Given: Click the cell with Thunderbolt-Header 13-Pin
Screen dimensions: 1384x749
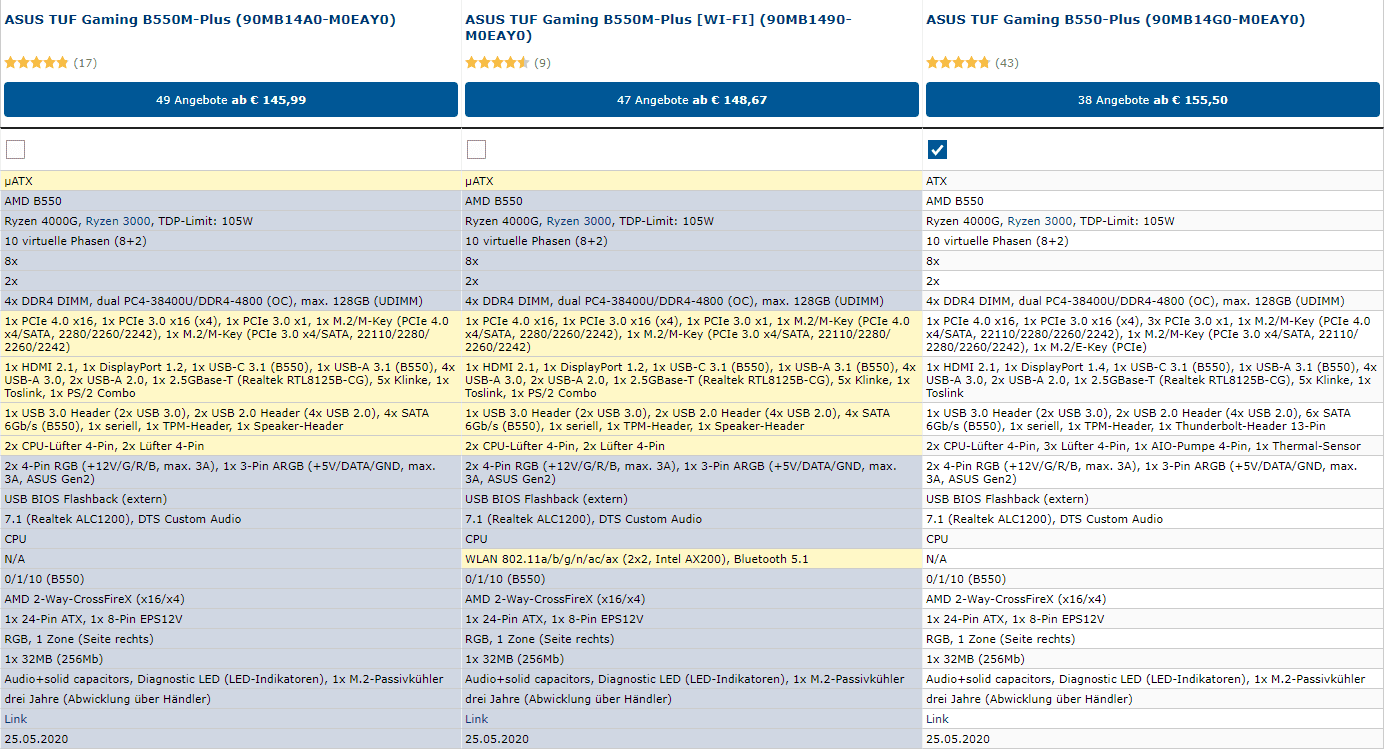Looking at the screenshot, I should [1153, 419].
